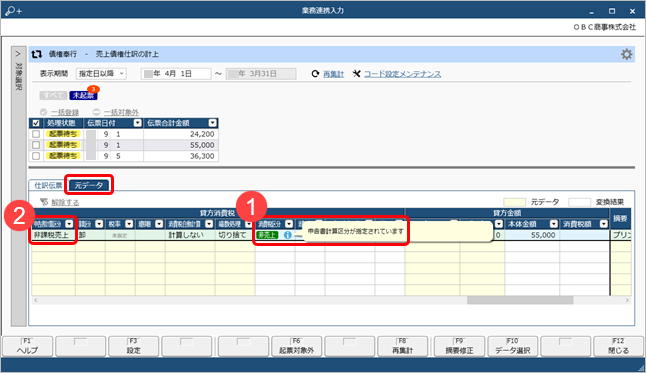Click the refresh icon next to 再集計
Screen dimensions: 646x373
tap(315, 73)
